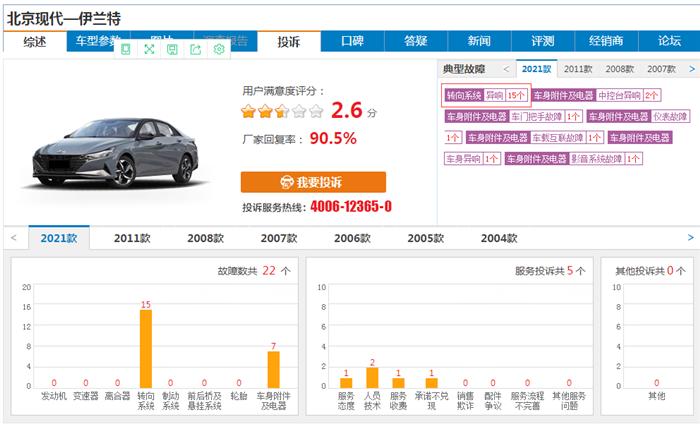This screenshot has height=426, width=700.
Task: Open the 答疑 tab
Action: (x=416, y=41)
